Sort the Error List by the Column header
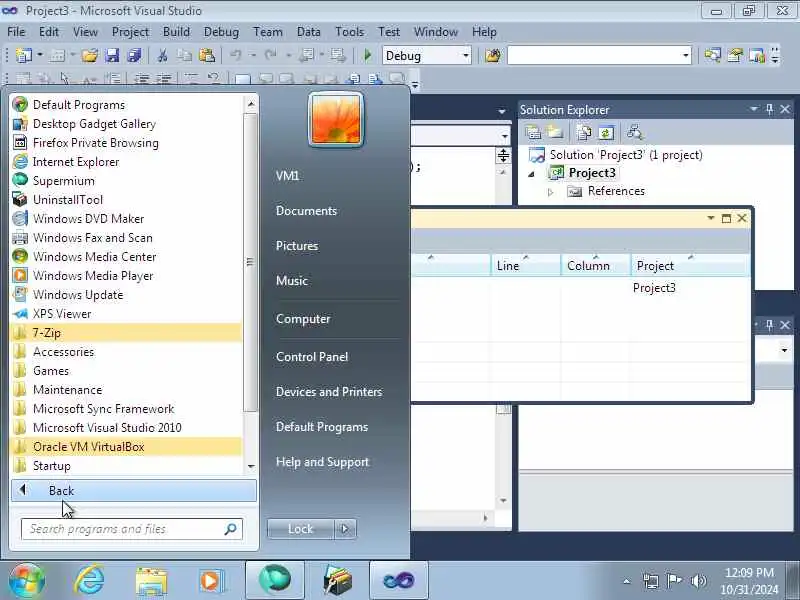Image resolution: width=800 pixels, height=600 pixels. pyautogui.click(x=595, y=265)
